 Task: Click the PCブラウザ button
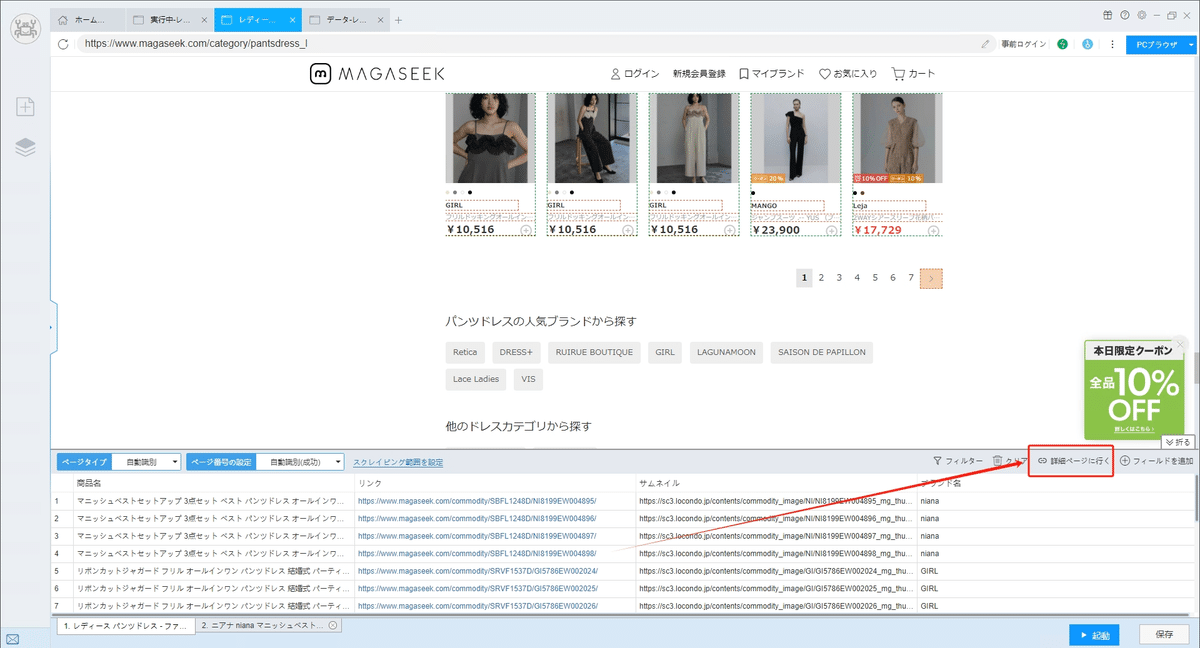1155,44
